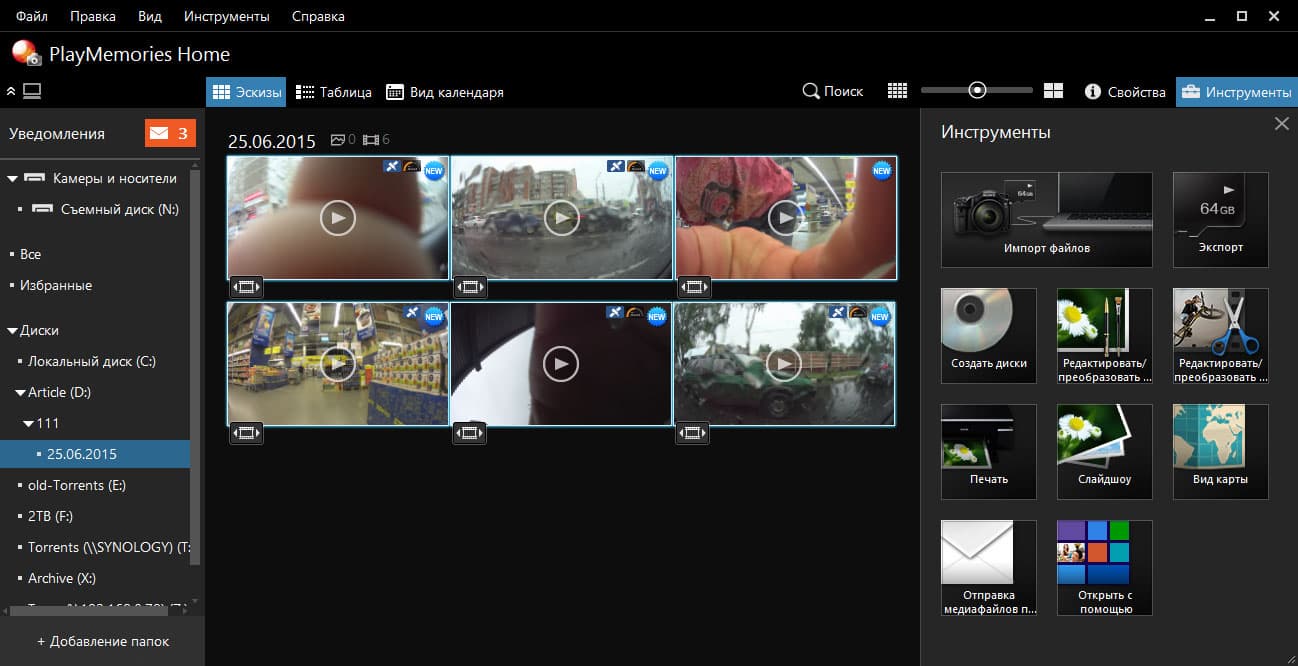Open the Импорт файлов camera tool

[1046, 220]
